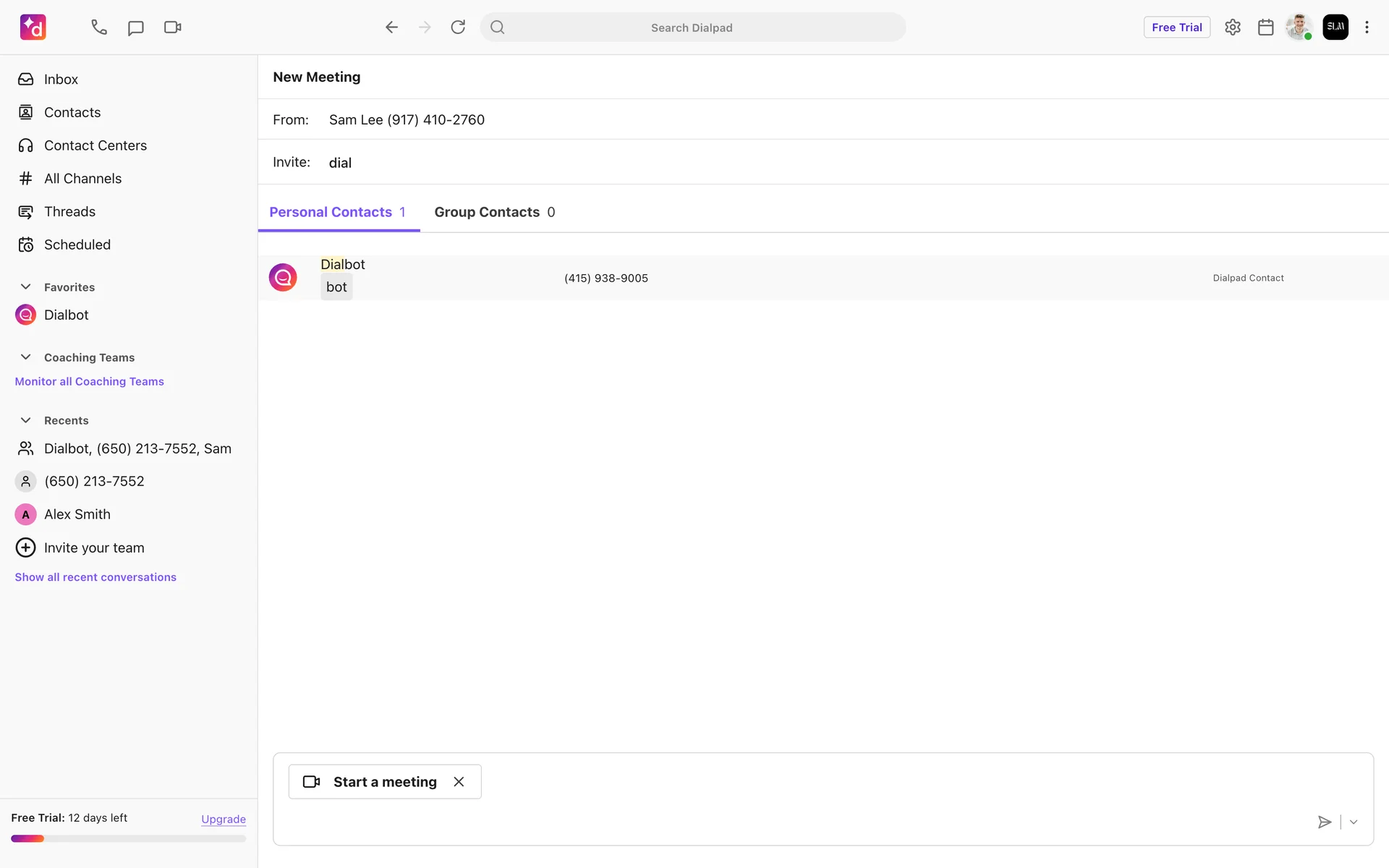1389x868 pixels.
Task: Go back using the left arrow
Action: coord(391,27)
